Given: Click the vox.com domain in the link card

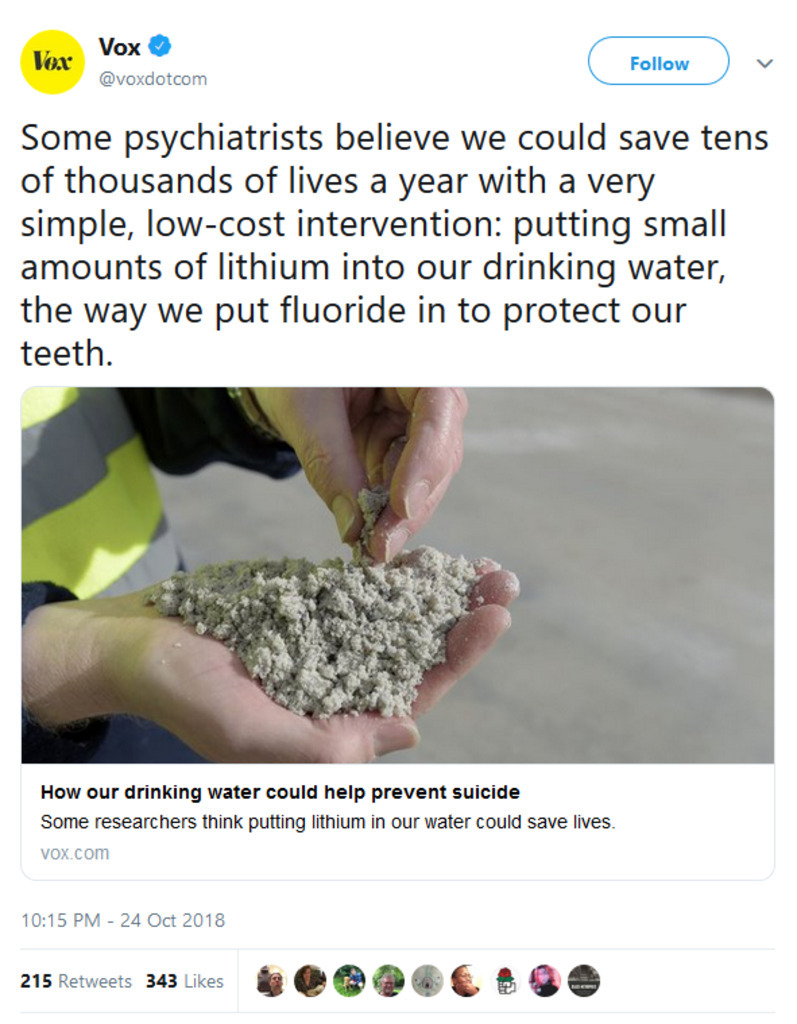Looking at the screenshot, I should (75, 853).
